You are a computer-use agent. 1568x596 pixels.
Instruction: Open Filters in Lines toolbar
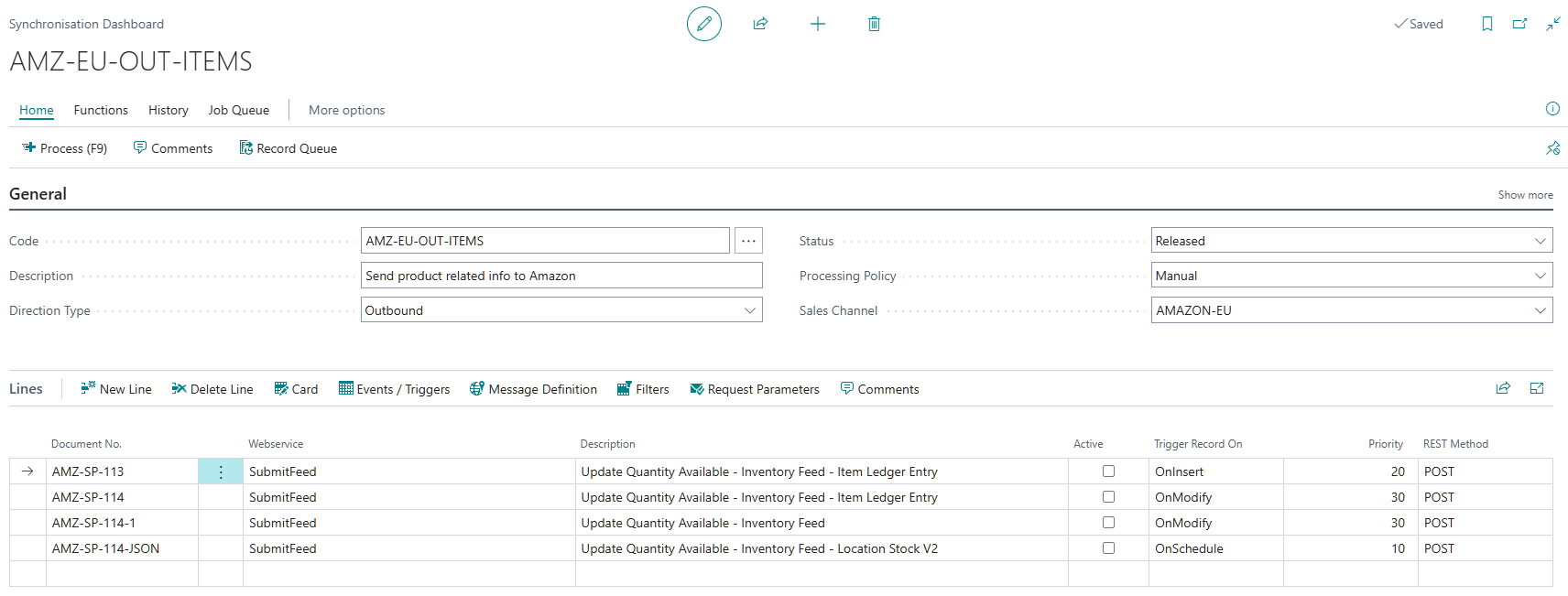pyautogui.click(x=643, y=389)
